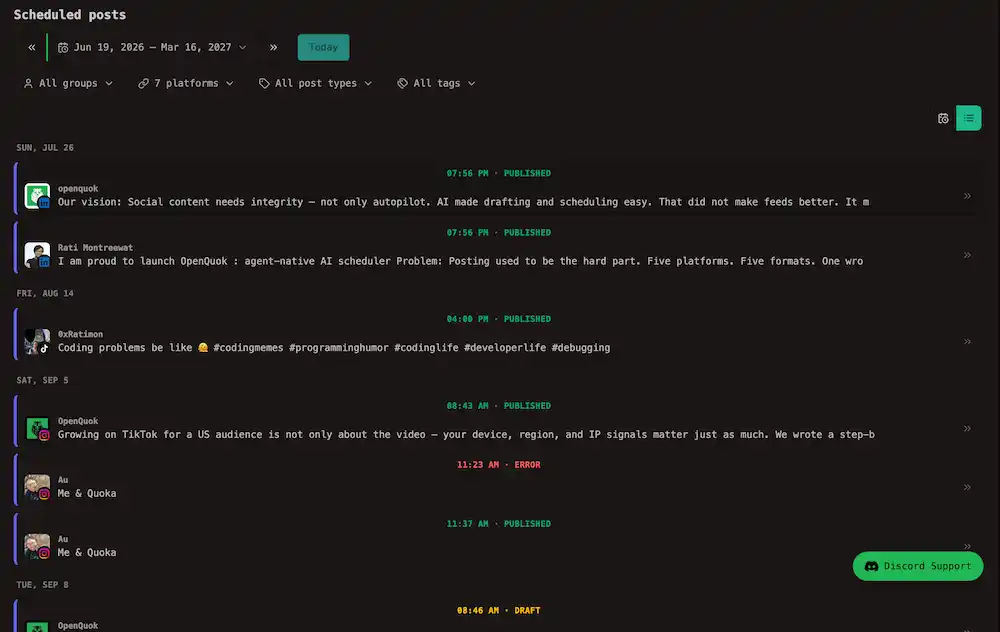Open post 'Coding problems be like'
Screen dimensions: 1000x632
click(x=334, y=348)
